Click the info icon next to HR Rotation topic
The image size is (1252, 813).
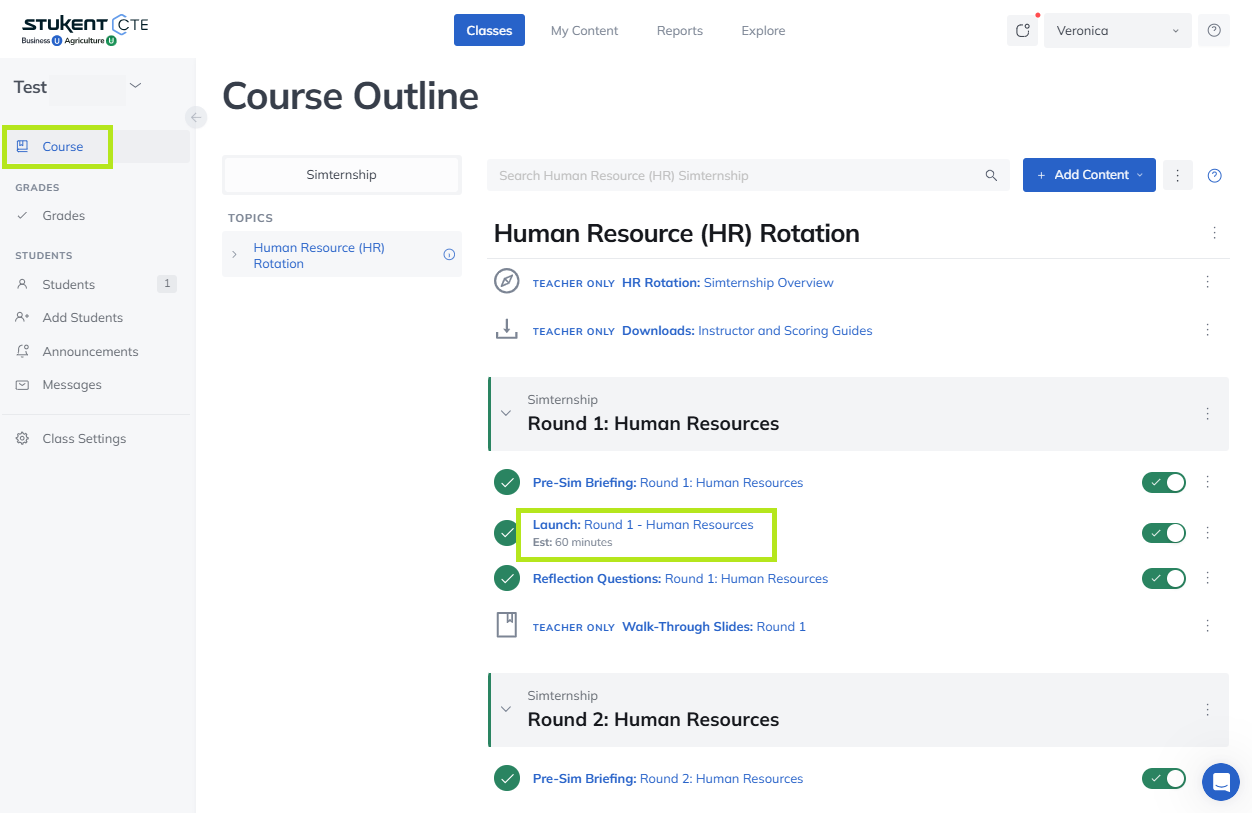click(x=449, y=255)
